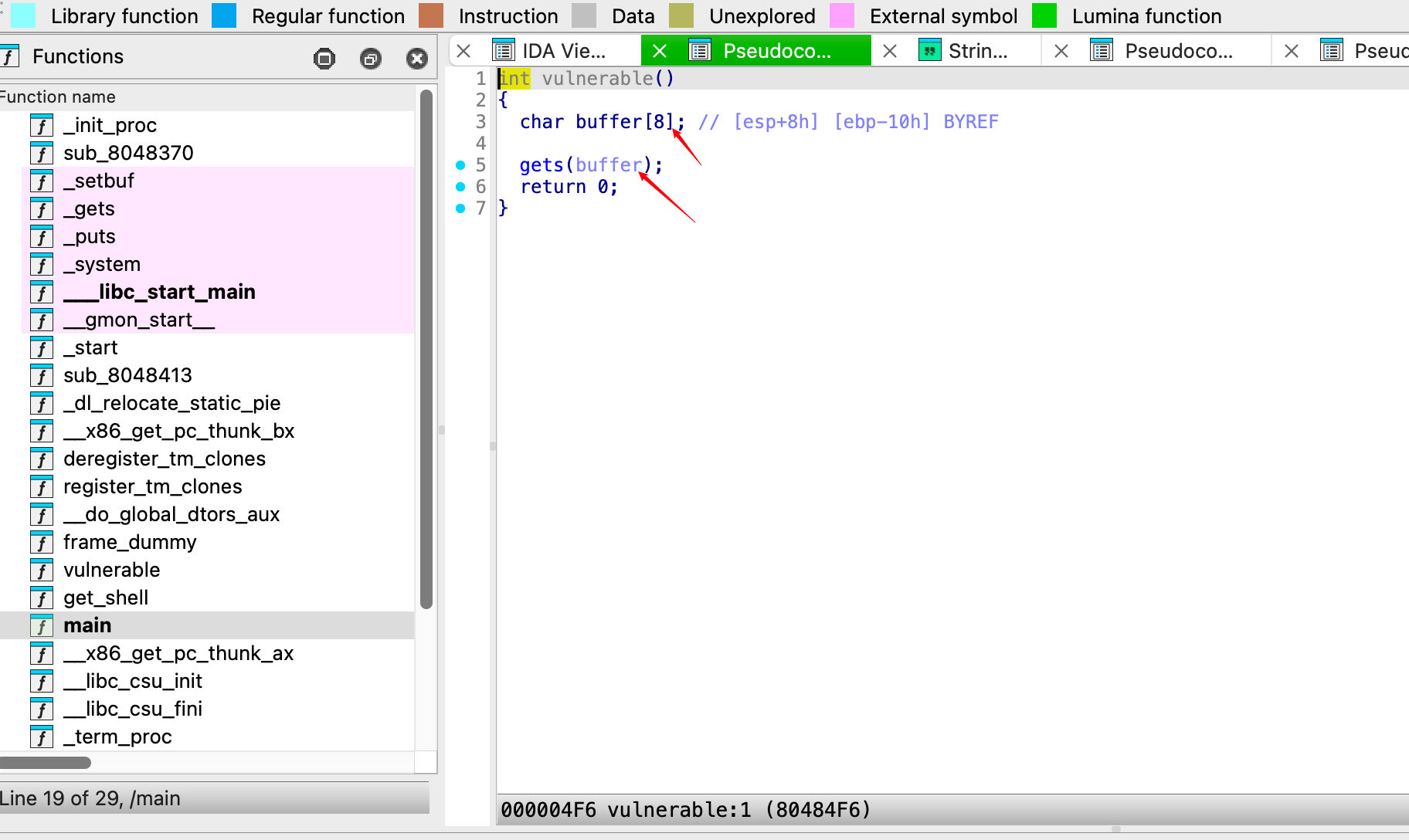Click the 'Line 19 of 29' status text
This screenshot has height=840, width=1409.
click(90, 798)
